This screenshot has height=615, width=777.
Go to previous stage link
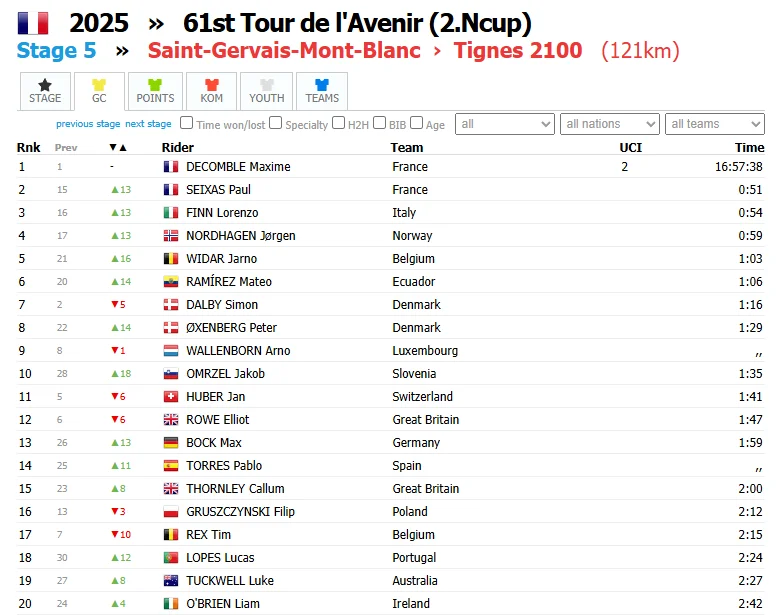pyautogui.click(x=88, y=124)
